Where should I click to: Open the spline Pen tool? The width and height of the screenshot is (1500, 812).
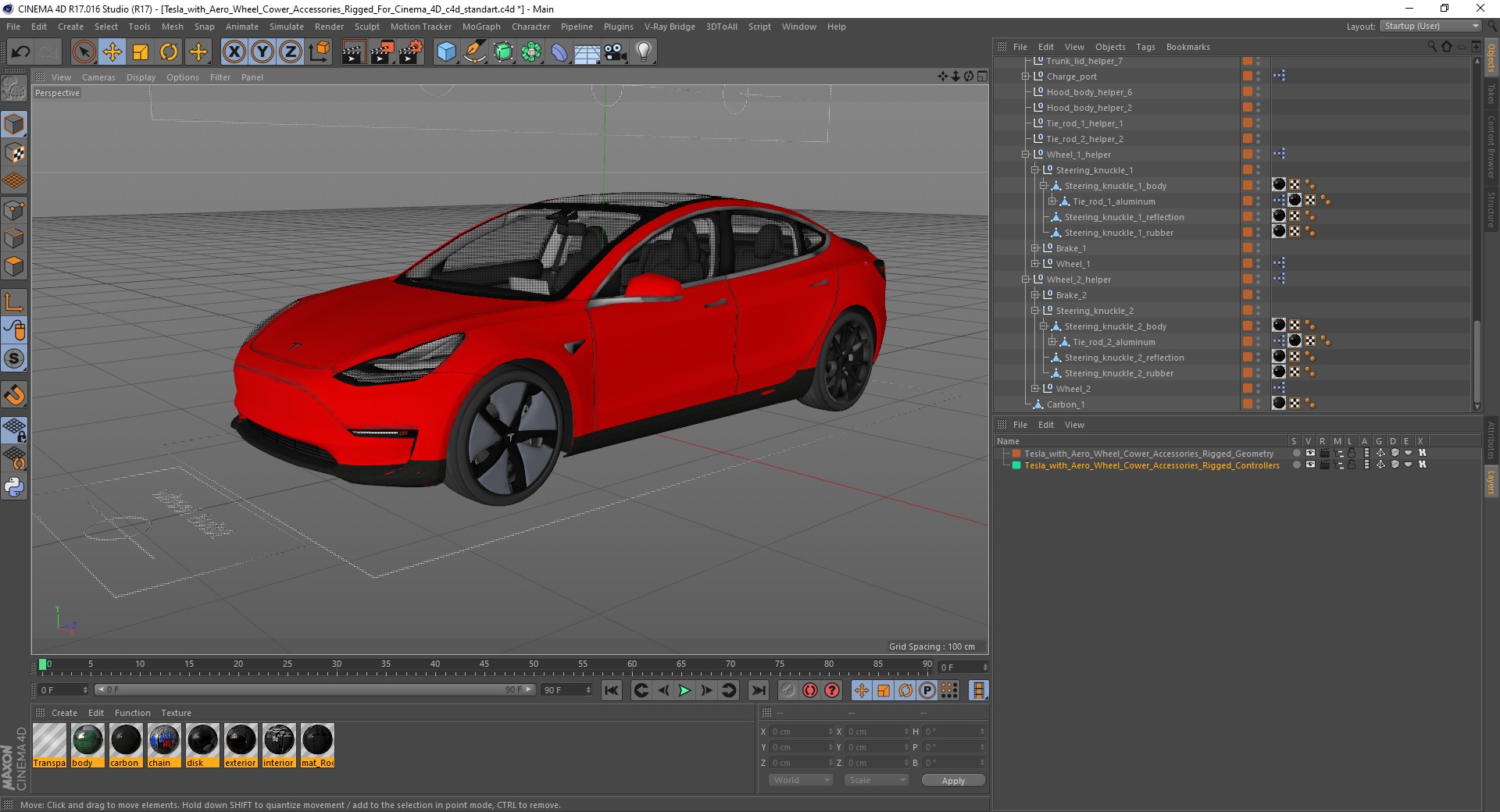[474, 52]
